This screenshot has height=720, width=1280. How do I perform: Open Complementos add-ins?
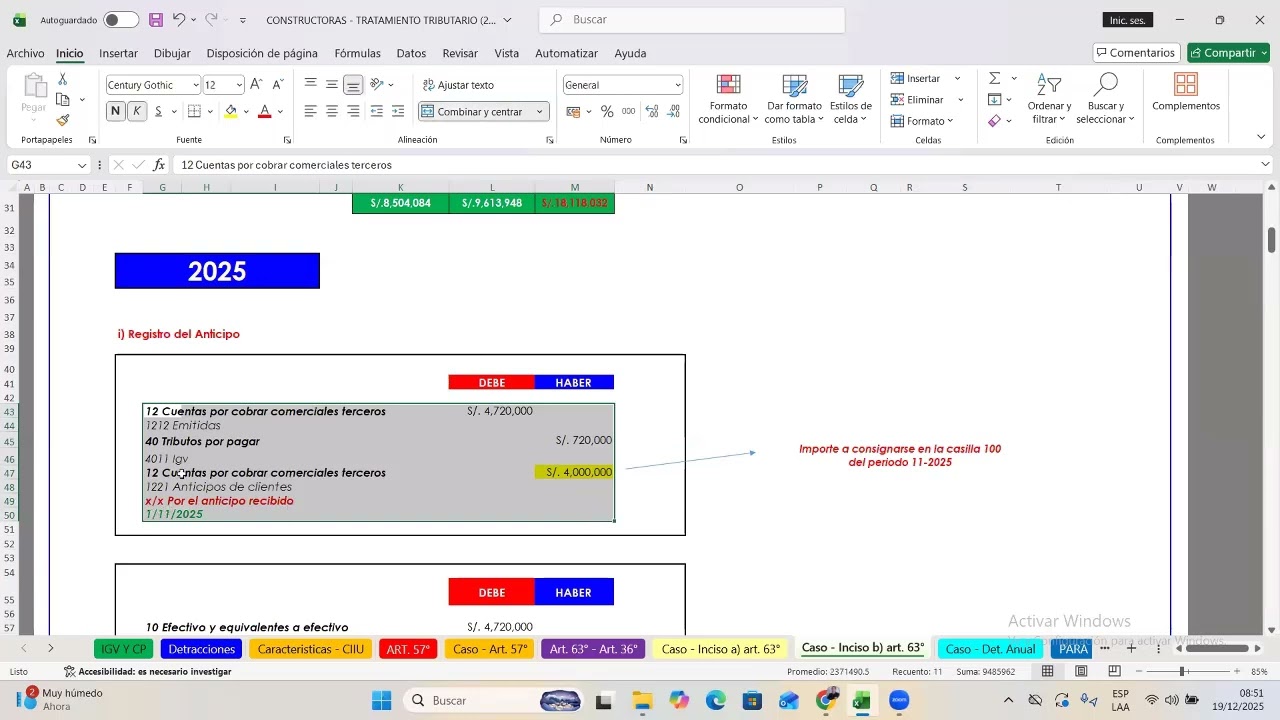(1186, 91)
